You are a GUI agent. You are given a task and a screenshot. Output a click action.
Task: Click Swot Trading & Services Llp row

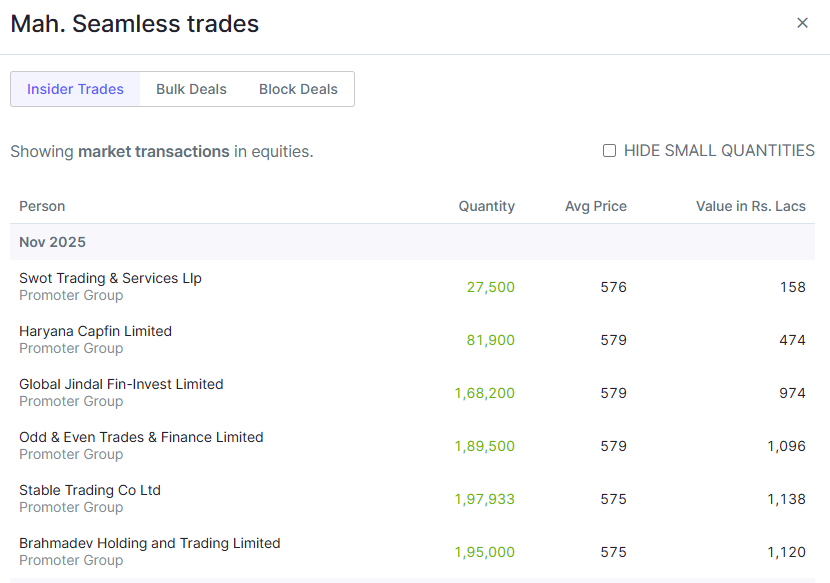[x=110, y=278]
